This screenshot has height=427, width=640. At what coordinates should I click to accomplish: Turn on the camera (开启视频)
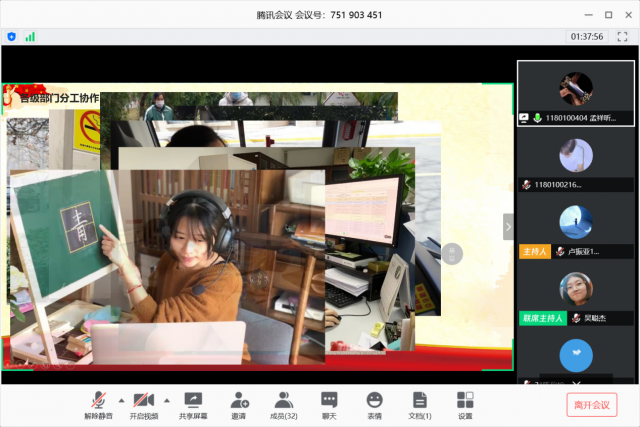(x=143, y=403)
